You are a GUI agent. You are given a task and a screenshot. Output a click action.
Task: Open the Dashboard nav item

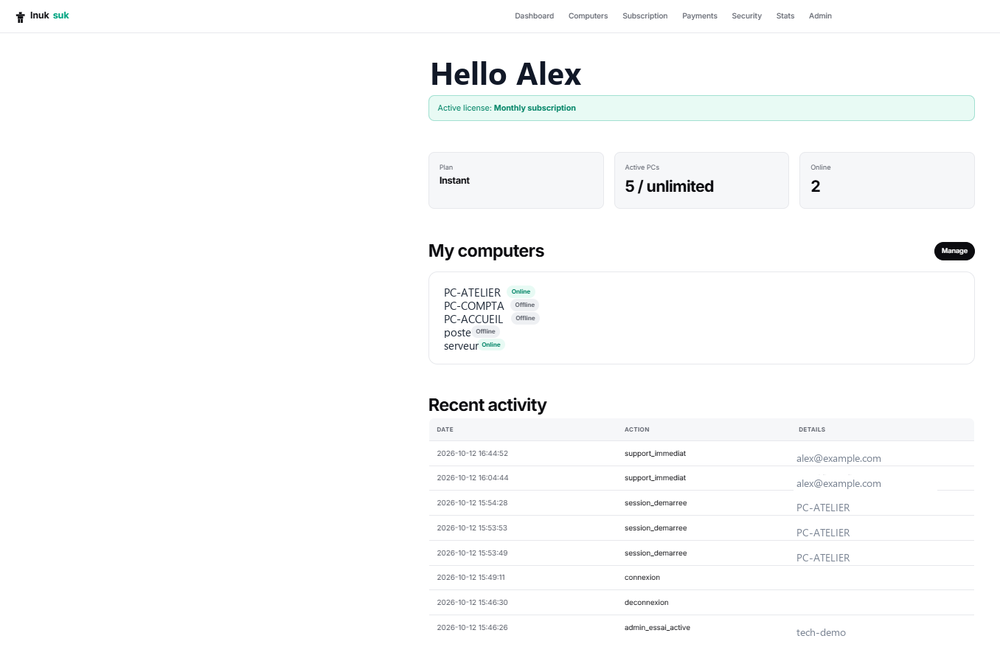point(534,16)
